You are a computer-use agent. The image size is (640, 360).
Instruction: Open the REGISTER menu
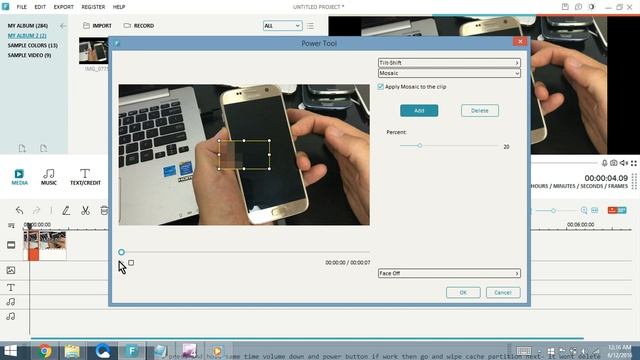tap(93, 7)
